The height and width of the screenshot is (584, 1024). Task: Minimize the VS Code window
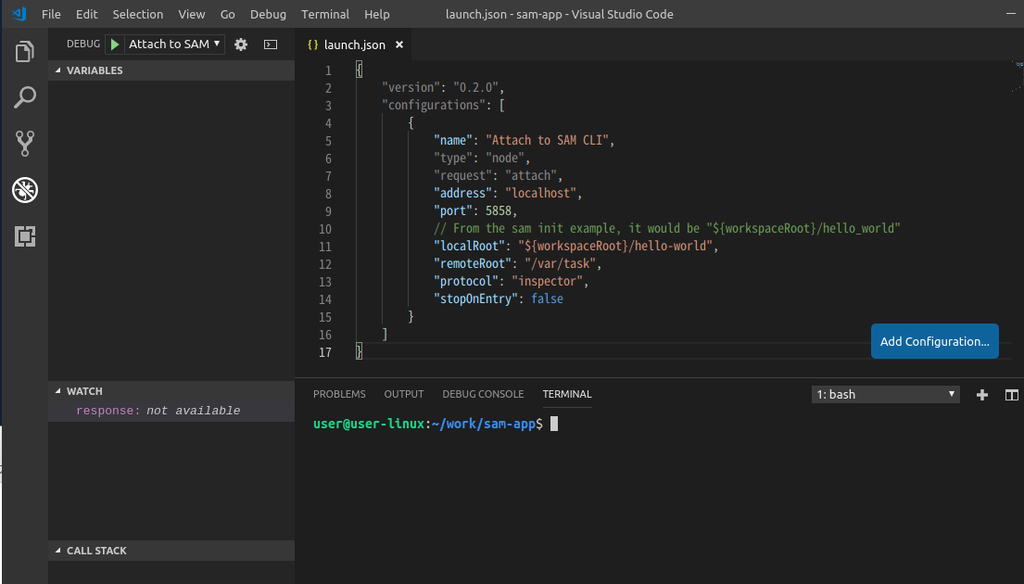(1011, 14)
